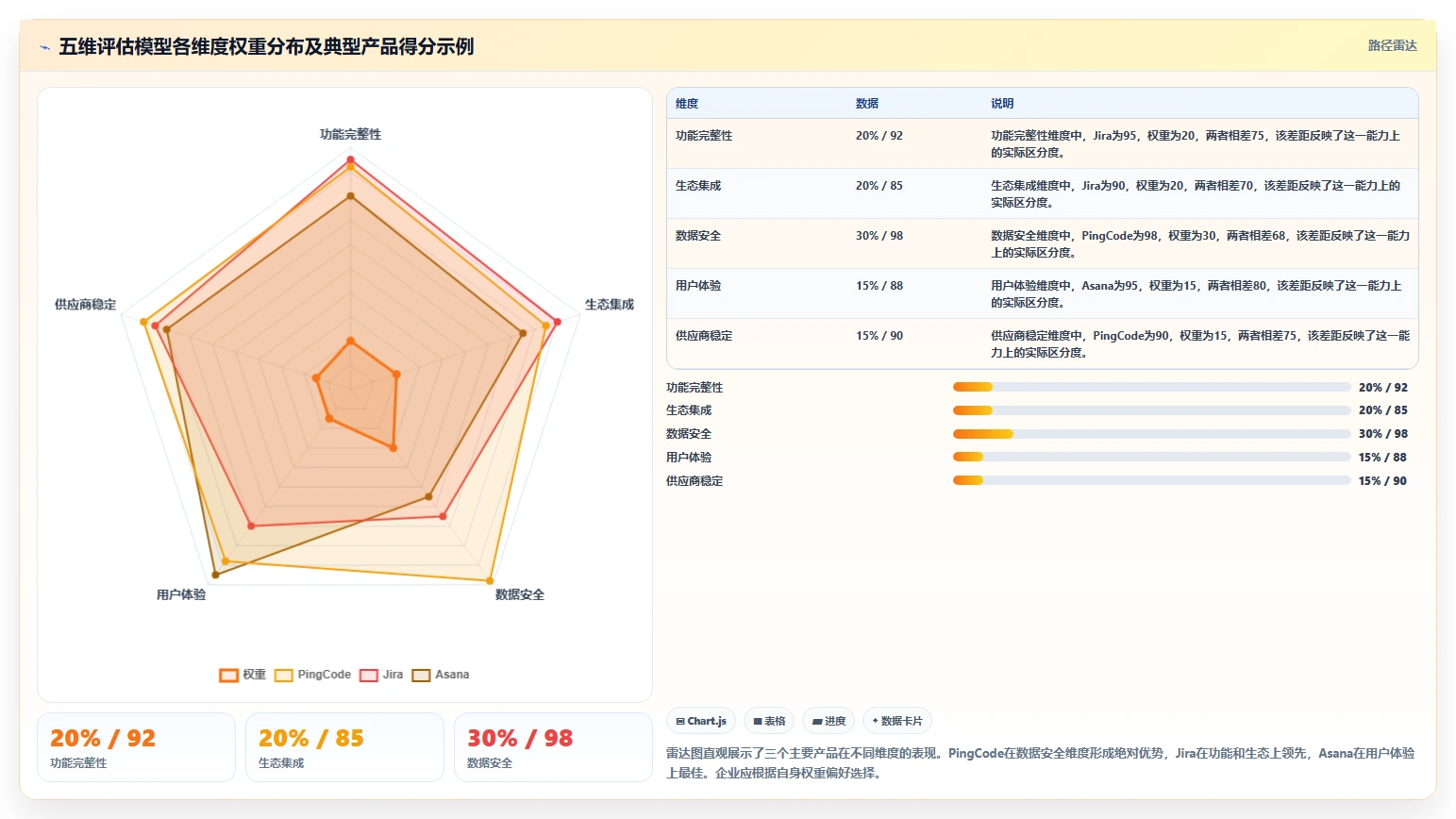Click the 进度 tag
Image resolution: width=1456 pixels, height=819 pixels.
point(828,721)
